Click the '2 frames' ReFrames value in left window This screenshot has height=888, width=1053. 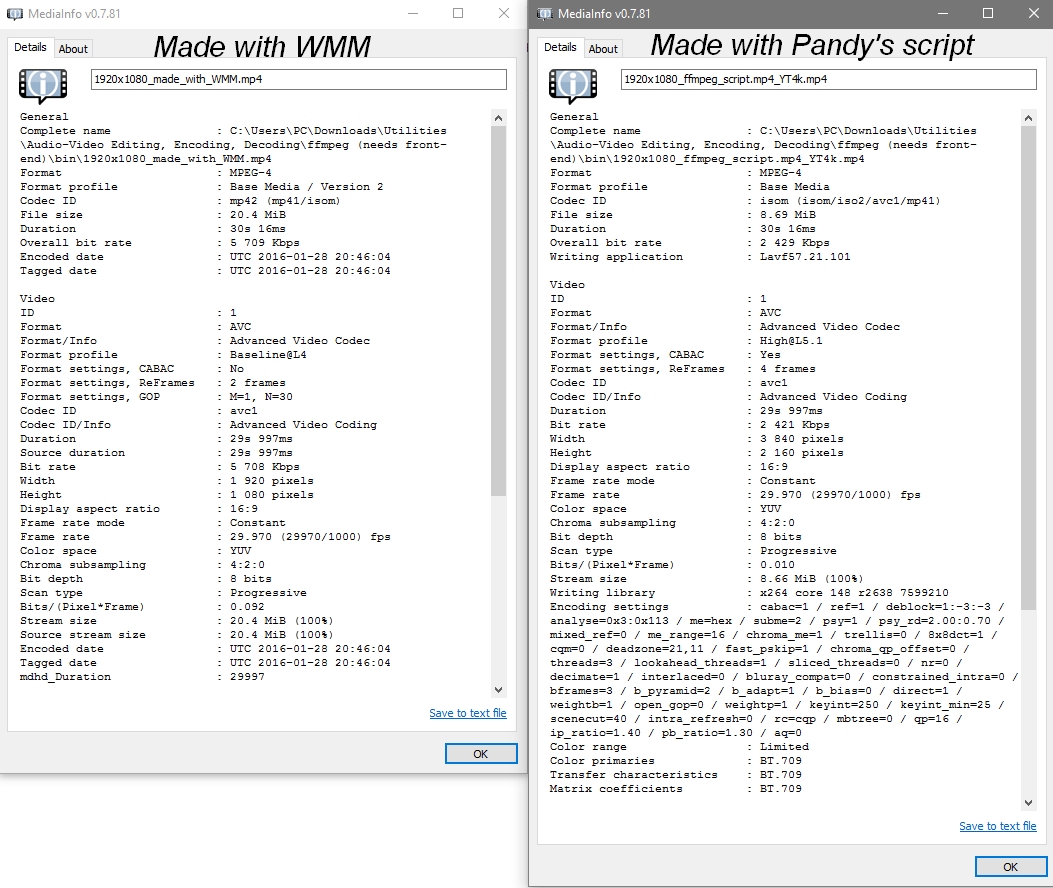(x=258, y=383)
